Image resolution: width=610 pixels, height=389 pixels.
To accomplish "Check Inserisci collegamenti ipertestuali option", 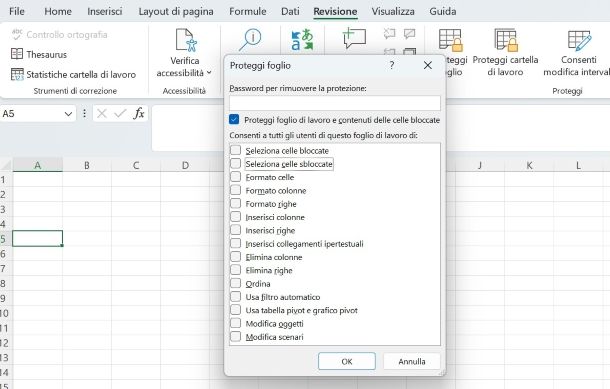I will (x=235, y=243).
